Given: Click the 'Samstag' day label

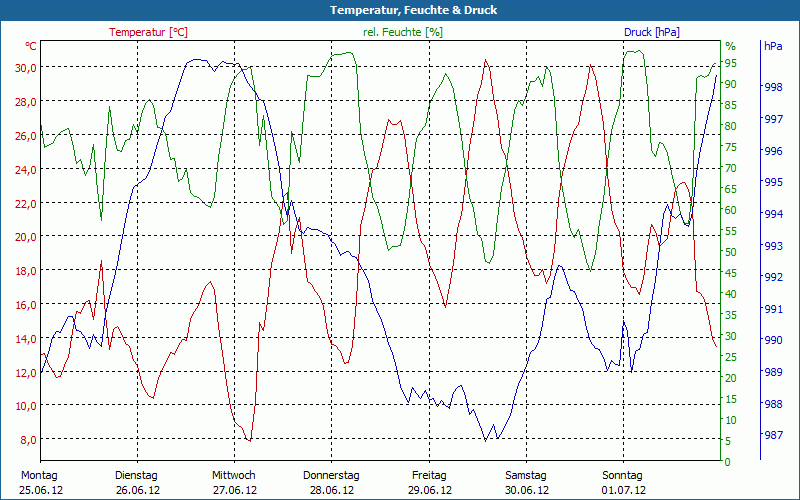Looking at the screenshot, I should (x=526, y=476).
